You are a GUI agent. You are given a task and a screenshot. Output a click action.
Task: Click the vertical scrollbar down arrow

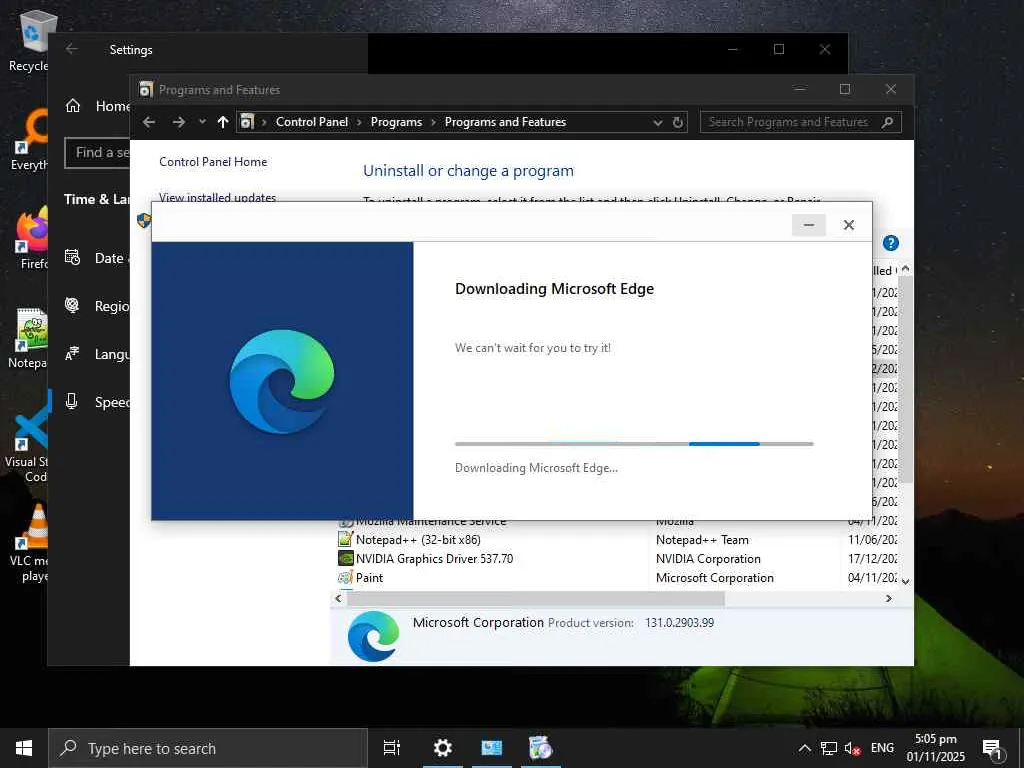click(905, 581)
